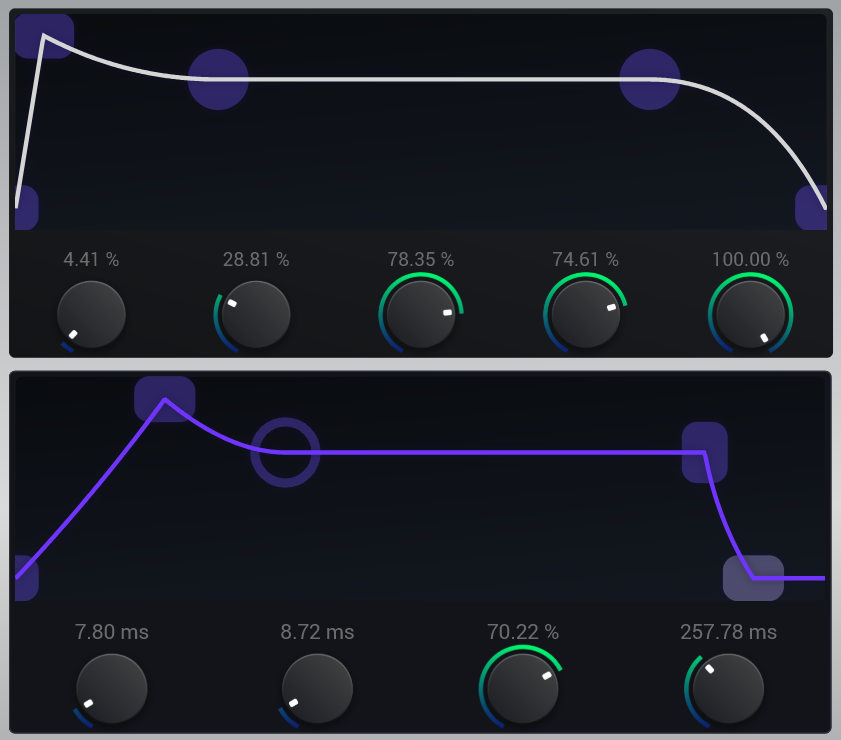
Task: Click the white envelope's right end handle
Action: (813, 207)
